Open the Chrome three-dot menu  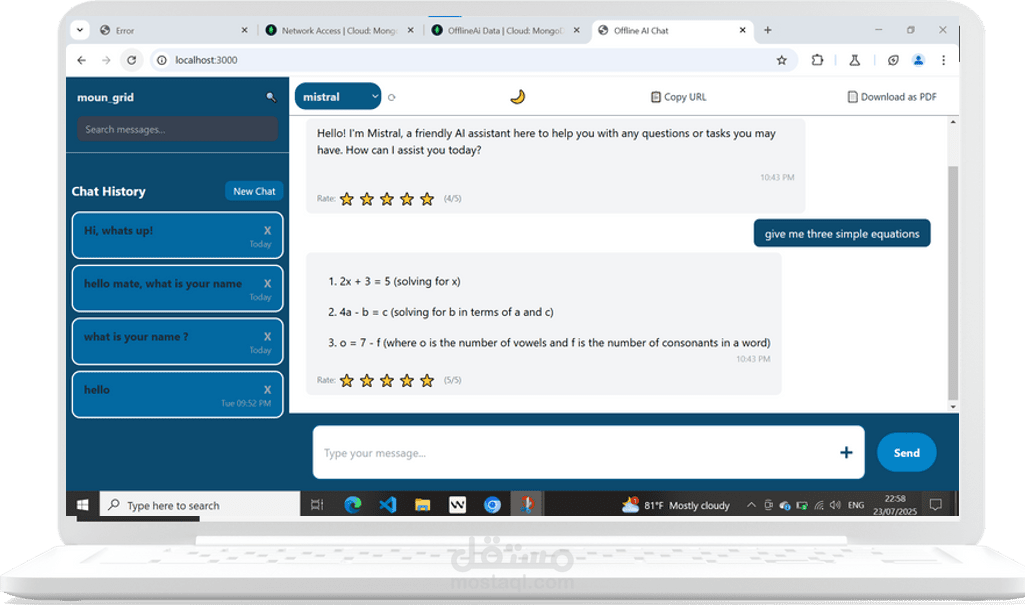(943, 60)
